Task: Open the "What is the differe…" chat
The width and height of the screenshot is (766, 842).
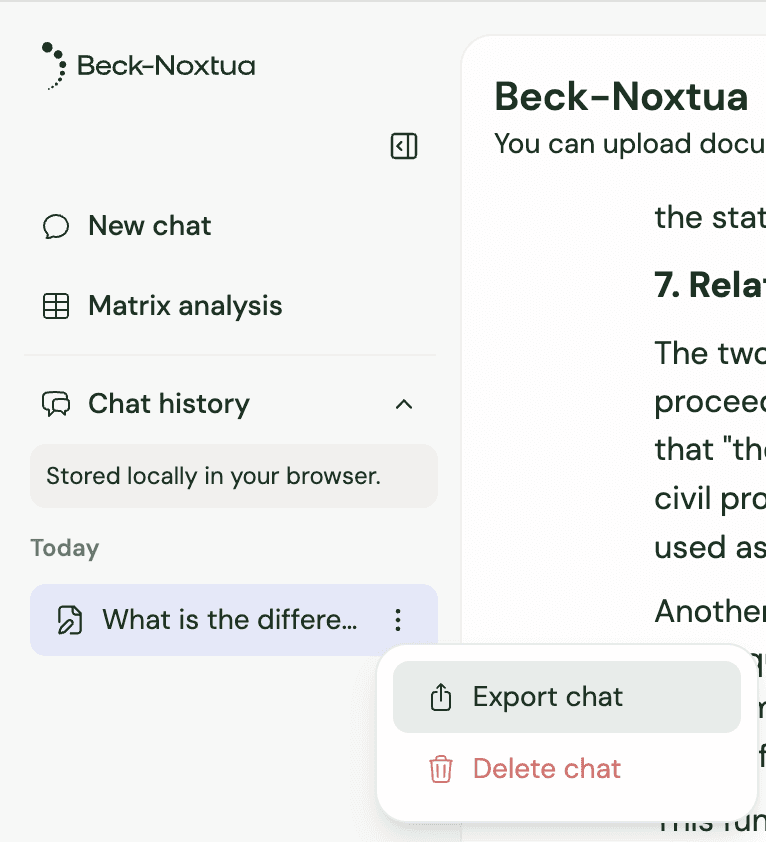Action: 229,620
